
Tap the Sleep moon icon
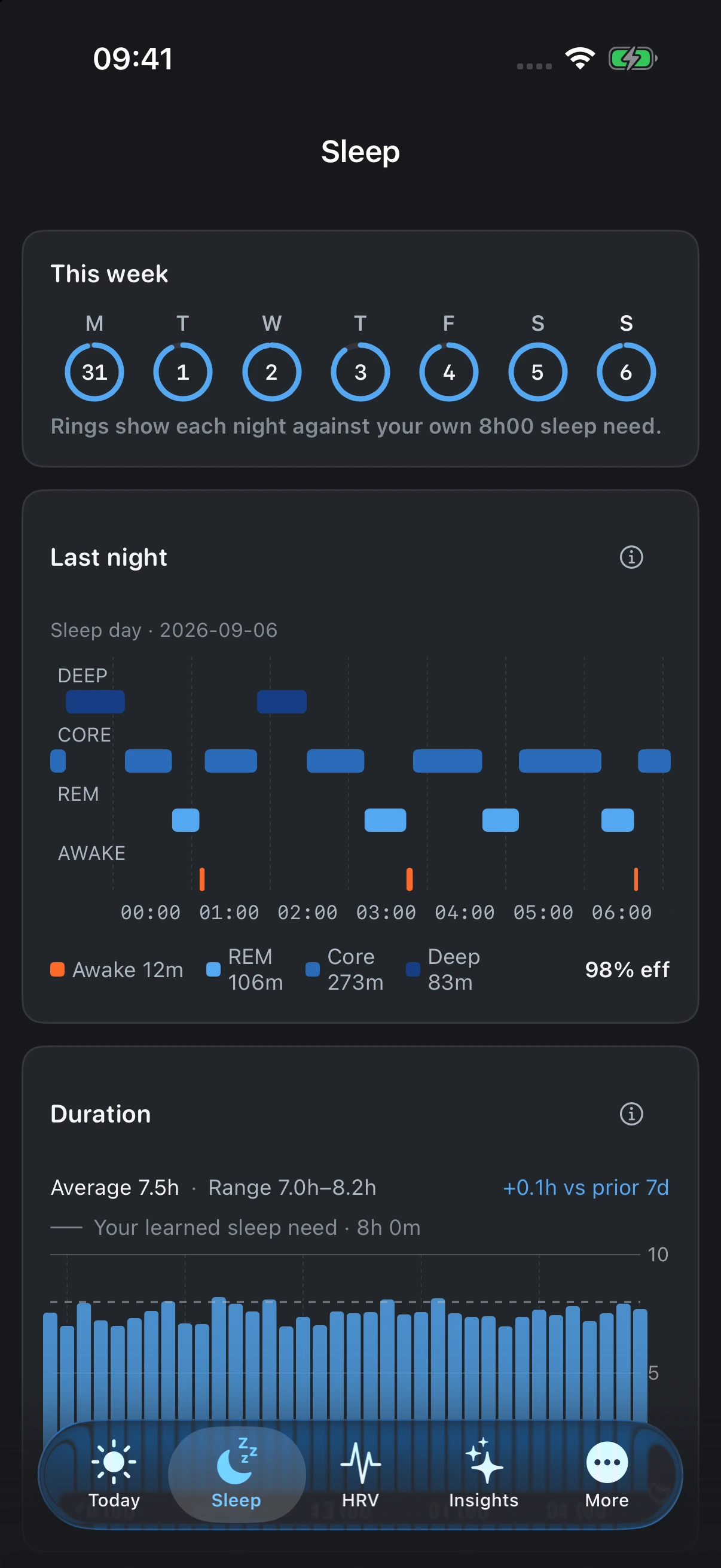(237, 1462)
